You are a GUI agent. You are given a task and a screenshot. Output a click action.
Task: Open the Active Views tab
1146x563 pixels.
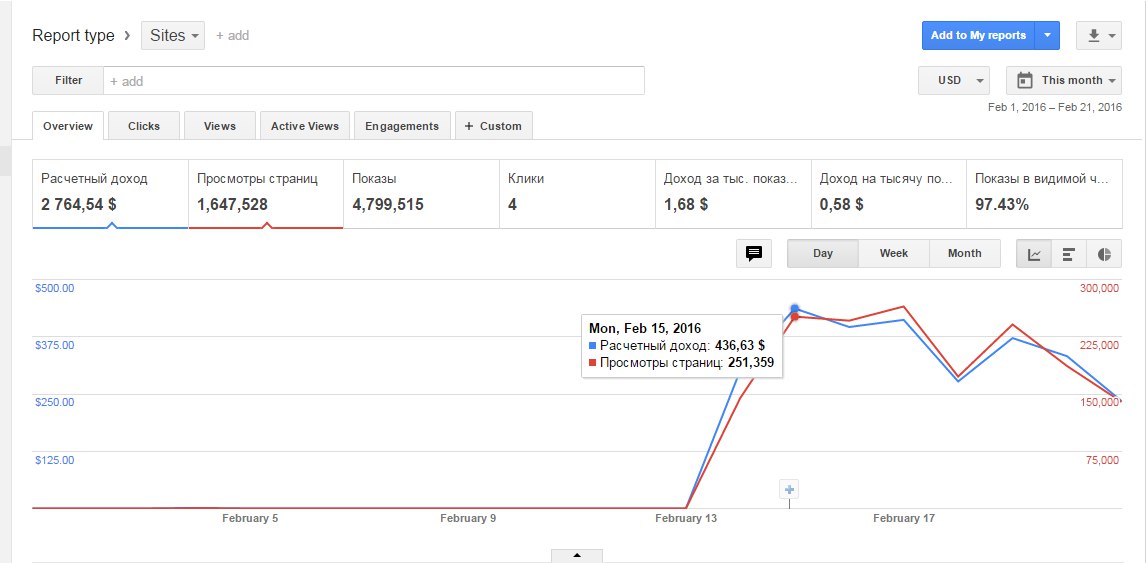(304, 126)
